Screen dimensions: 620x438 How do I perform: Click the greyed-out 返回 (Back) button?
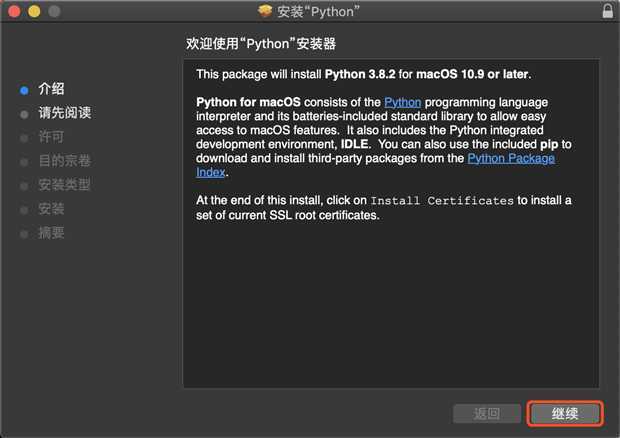point(487,414)
